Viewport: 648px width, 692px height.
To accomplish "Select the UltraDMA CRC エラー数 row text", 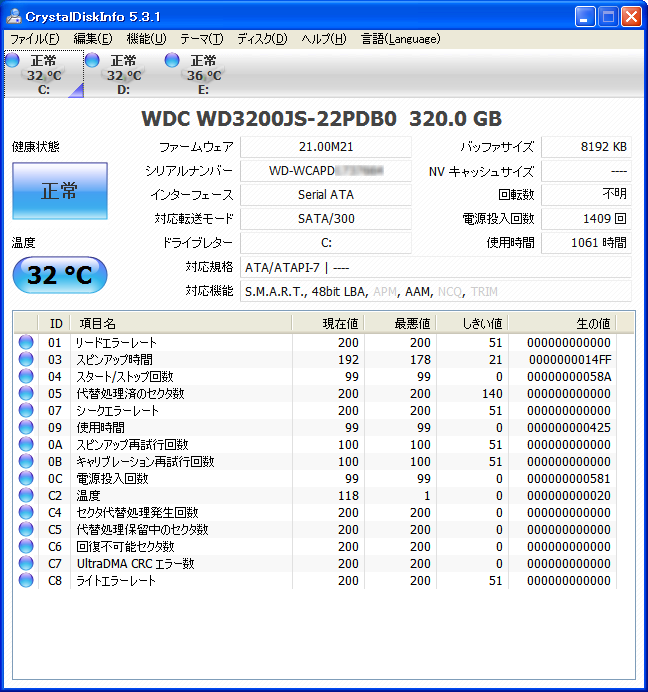I will tap(136, 564).
